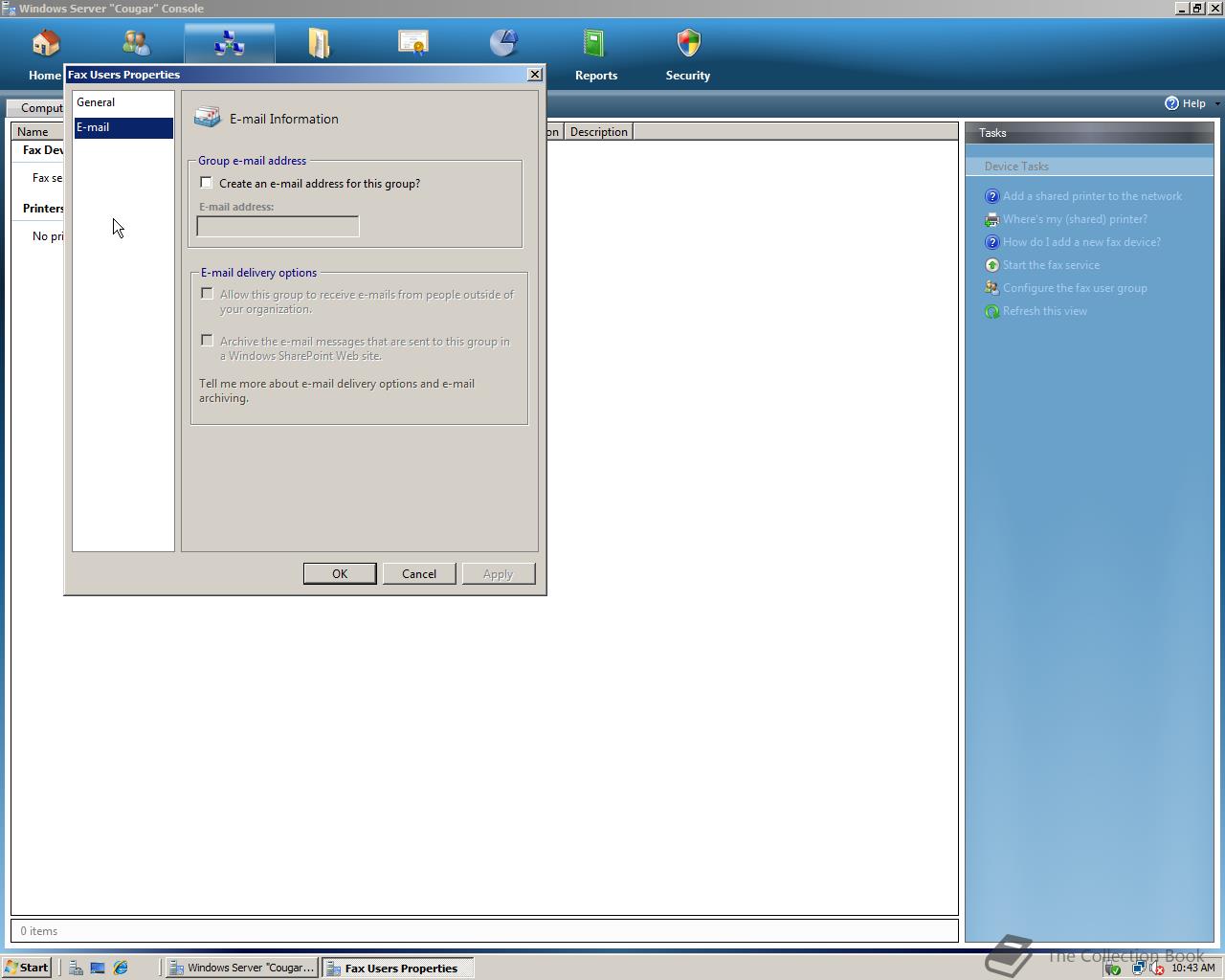Click the Fax Devices group header
This screenshot has width=1225, height=980.
pyautogui.click(x=43, y=150)
